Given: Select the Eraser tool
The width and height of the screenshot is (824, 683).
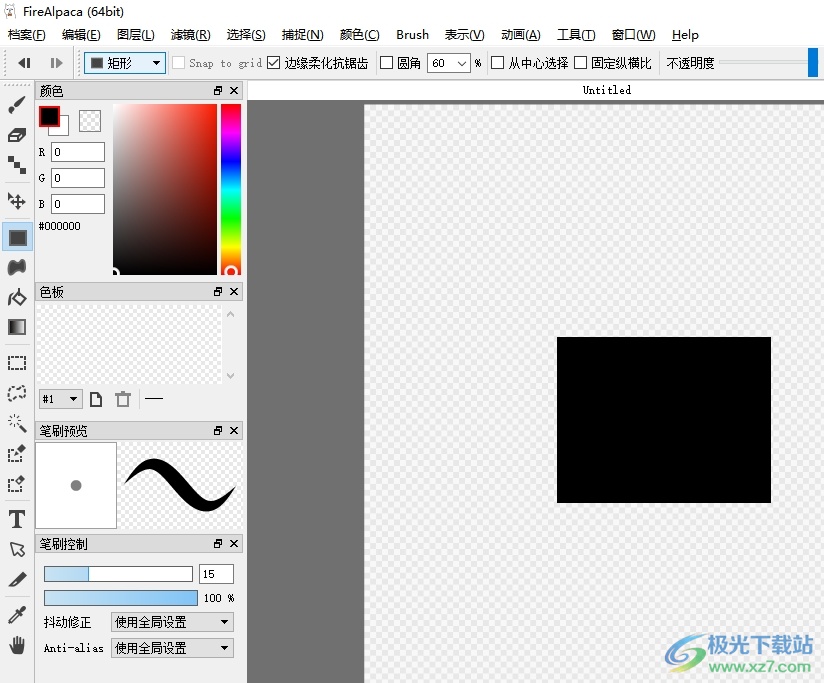Looking at the screenshot, I should [17, 135].
